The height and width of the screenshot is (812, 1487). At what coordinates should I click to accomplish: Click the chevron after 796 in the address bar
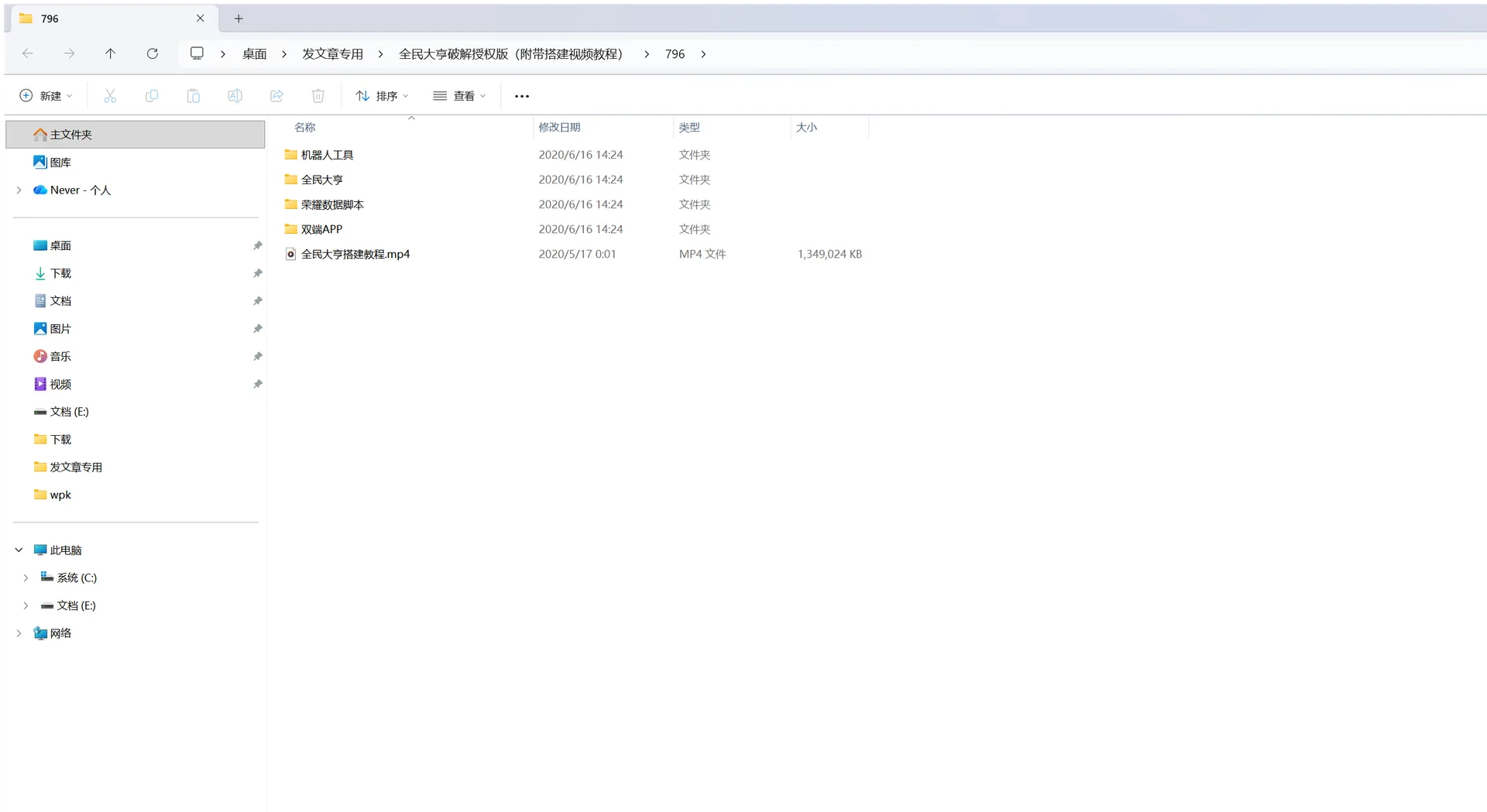click(x=703, y=54)
